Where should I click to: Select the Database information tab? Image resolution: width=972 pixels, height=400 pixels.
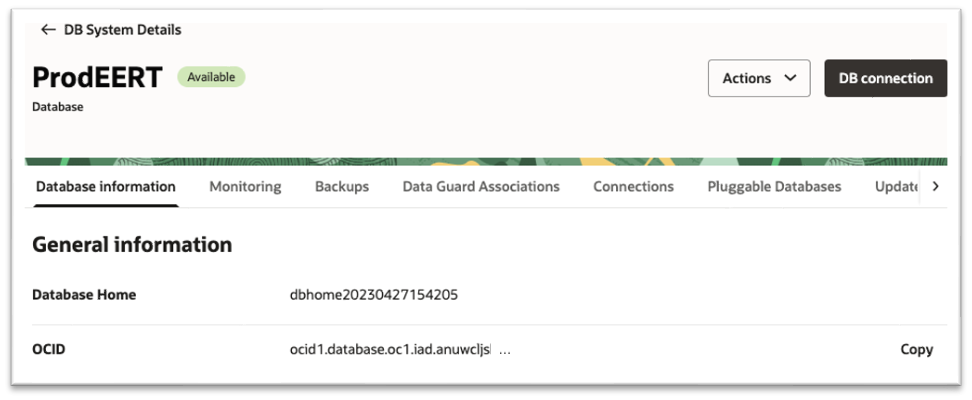click(x=105, y=187)
